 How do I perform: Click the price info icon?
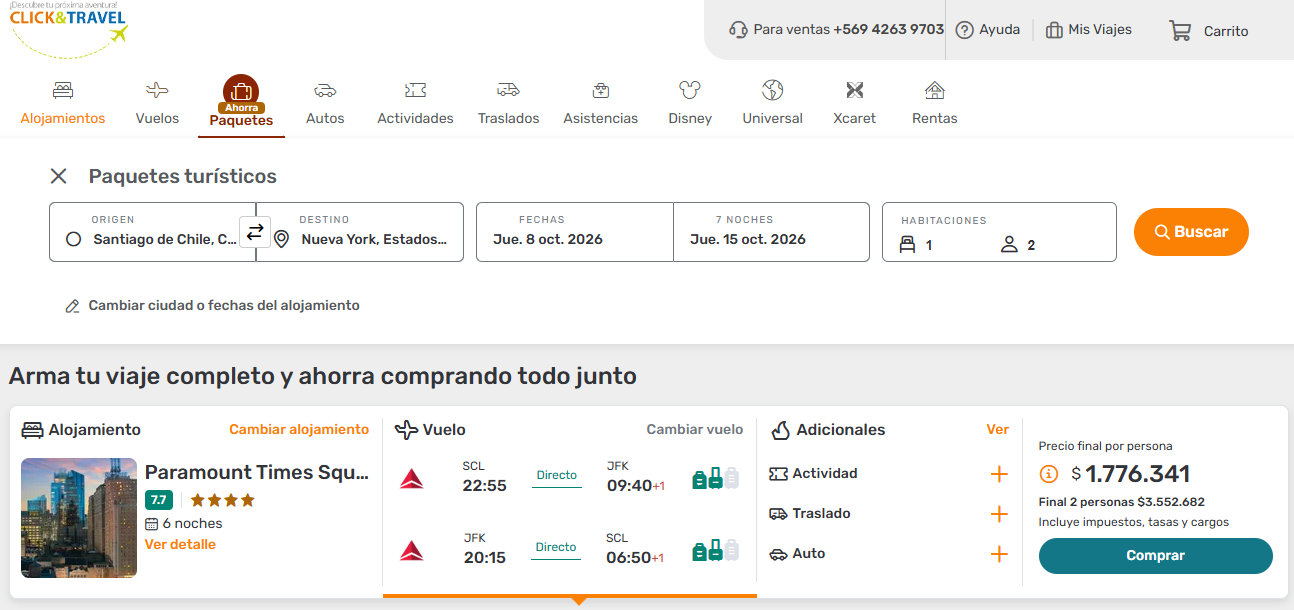1048,474
